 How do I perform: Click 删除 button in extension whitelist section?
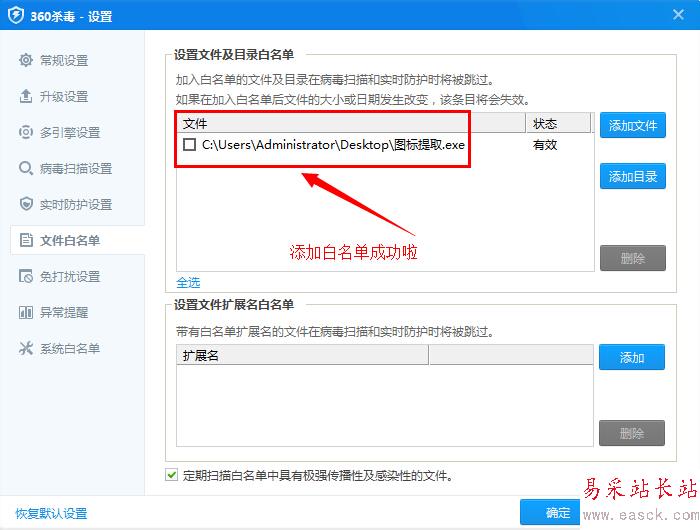pyautogui.click(x=632, y=433)
